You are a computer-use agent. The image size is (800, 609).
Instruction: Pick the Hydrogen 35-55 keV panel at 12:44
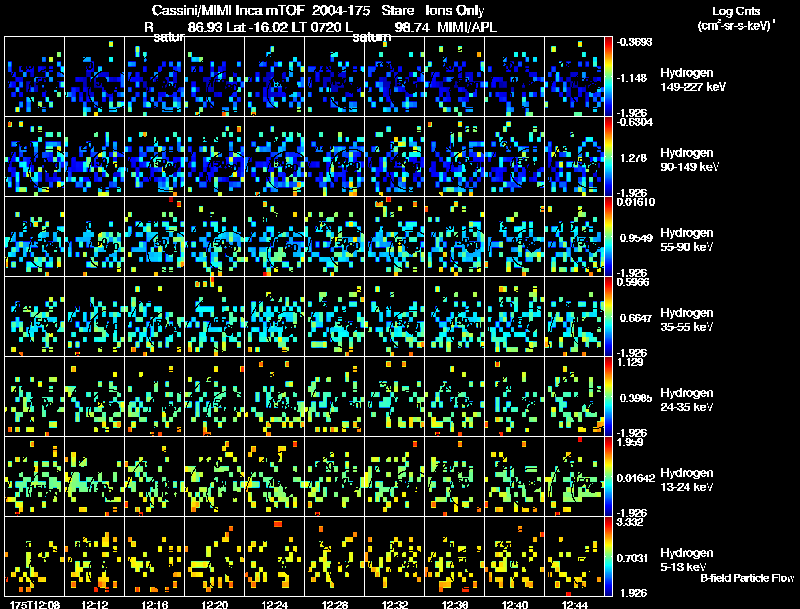574,317
